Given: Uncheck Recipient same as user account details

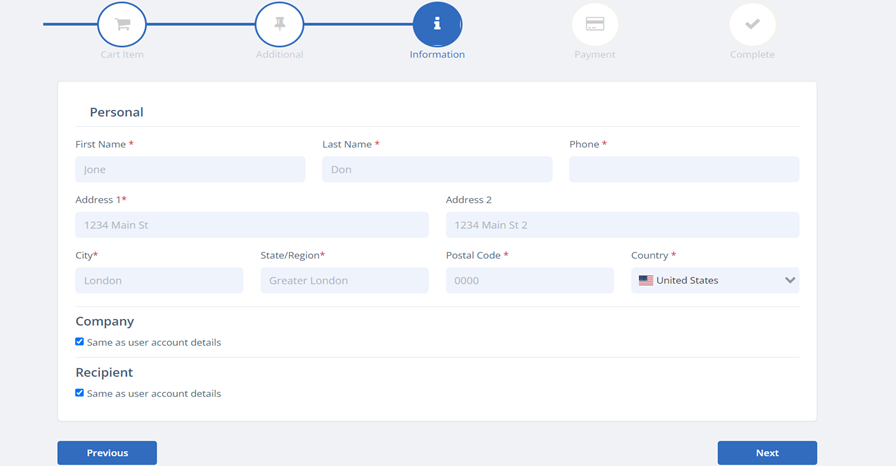Looking at the screenshot, I should tap(80, 393).
